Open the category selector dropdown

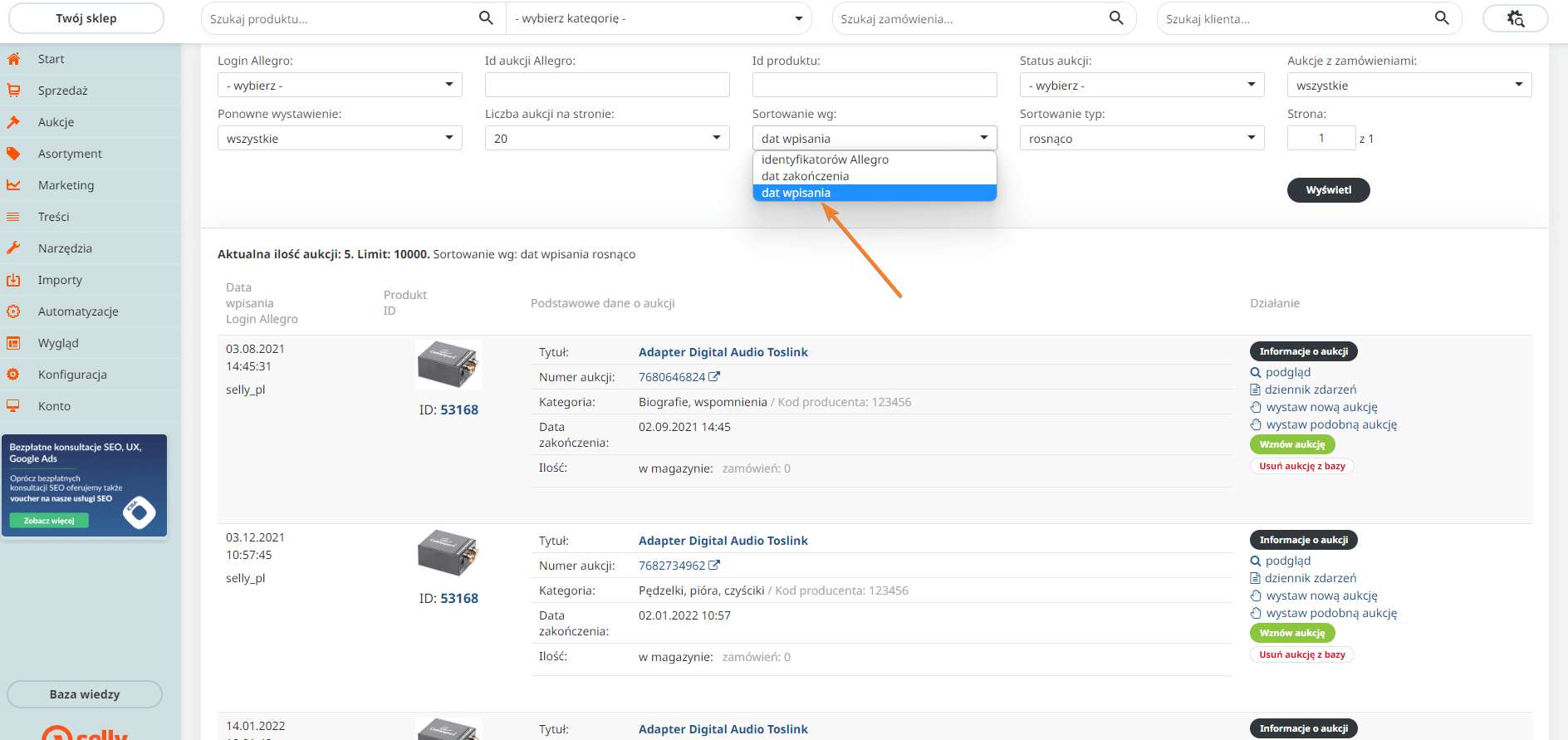click(659, 18)
